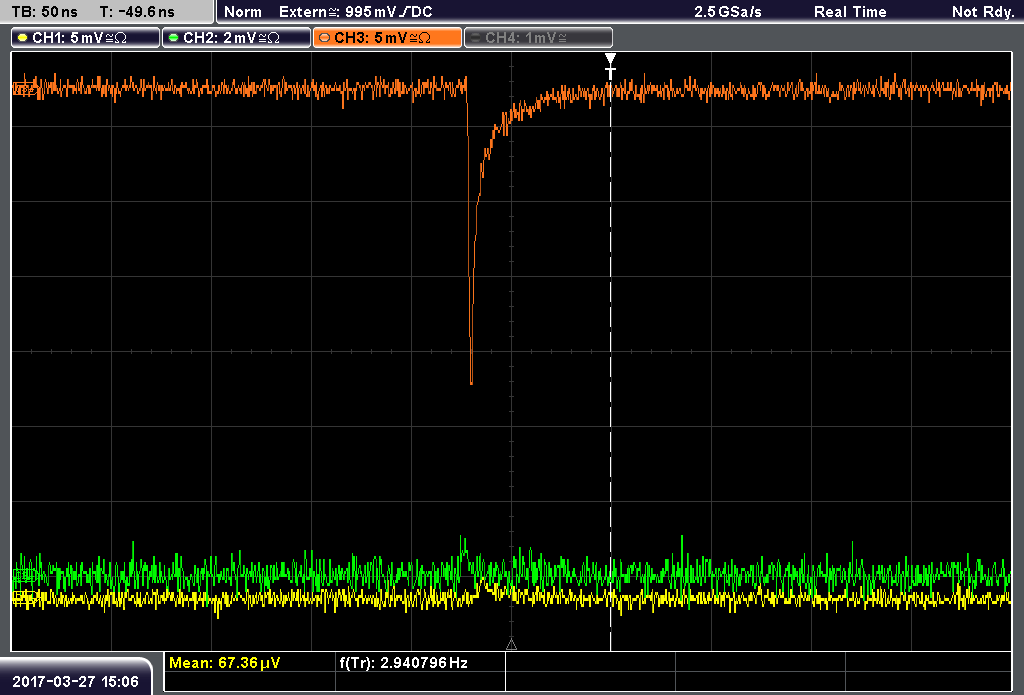
Task: Click the T: -49.6 ns trigger offset readout
Action: (137, 12)
